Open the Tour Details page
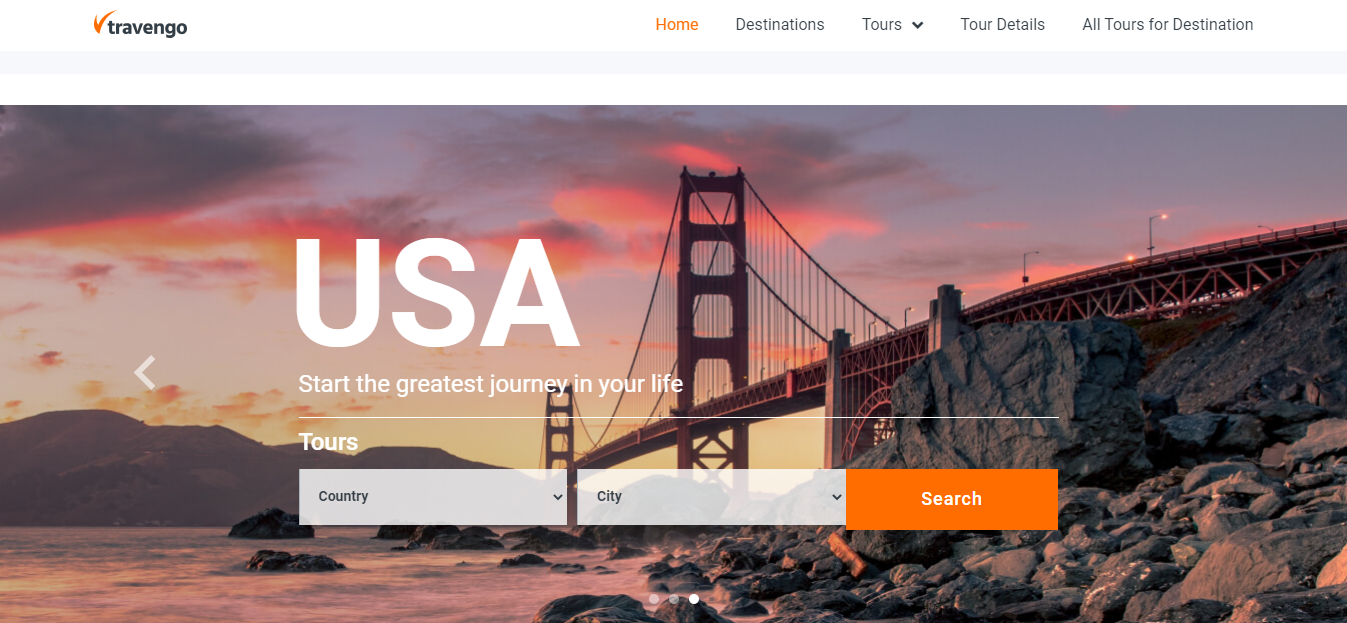 1002,25
